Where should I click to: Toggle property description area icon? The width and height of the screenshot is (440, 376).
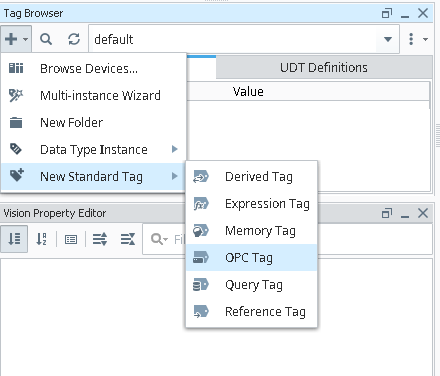coord(71,239)
